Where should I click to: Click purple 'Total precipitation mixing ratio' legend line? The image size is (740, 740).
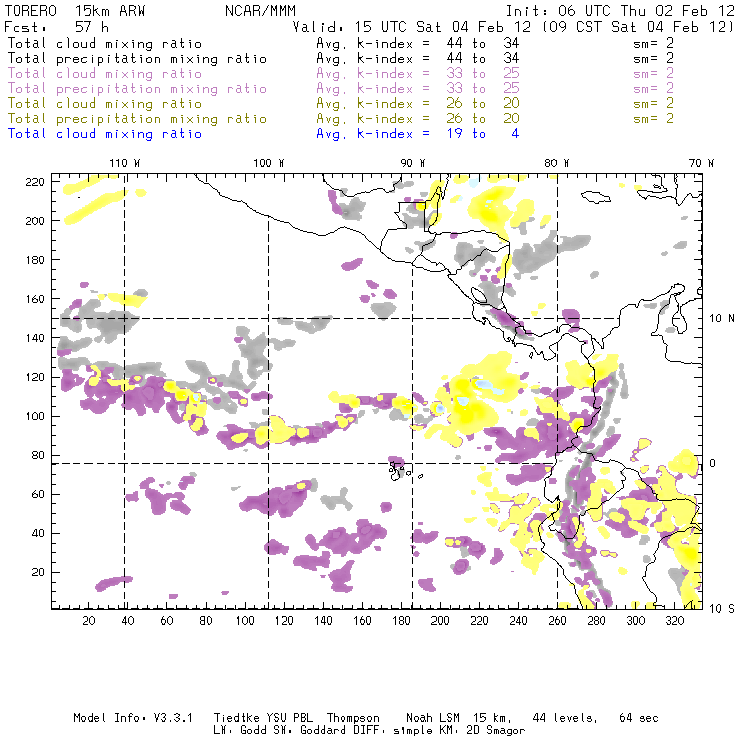click(137, 89)
